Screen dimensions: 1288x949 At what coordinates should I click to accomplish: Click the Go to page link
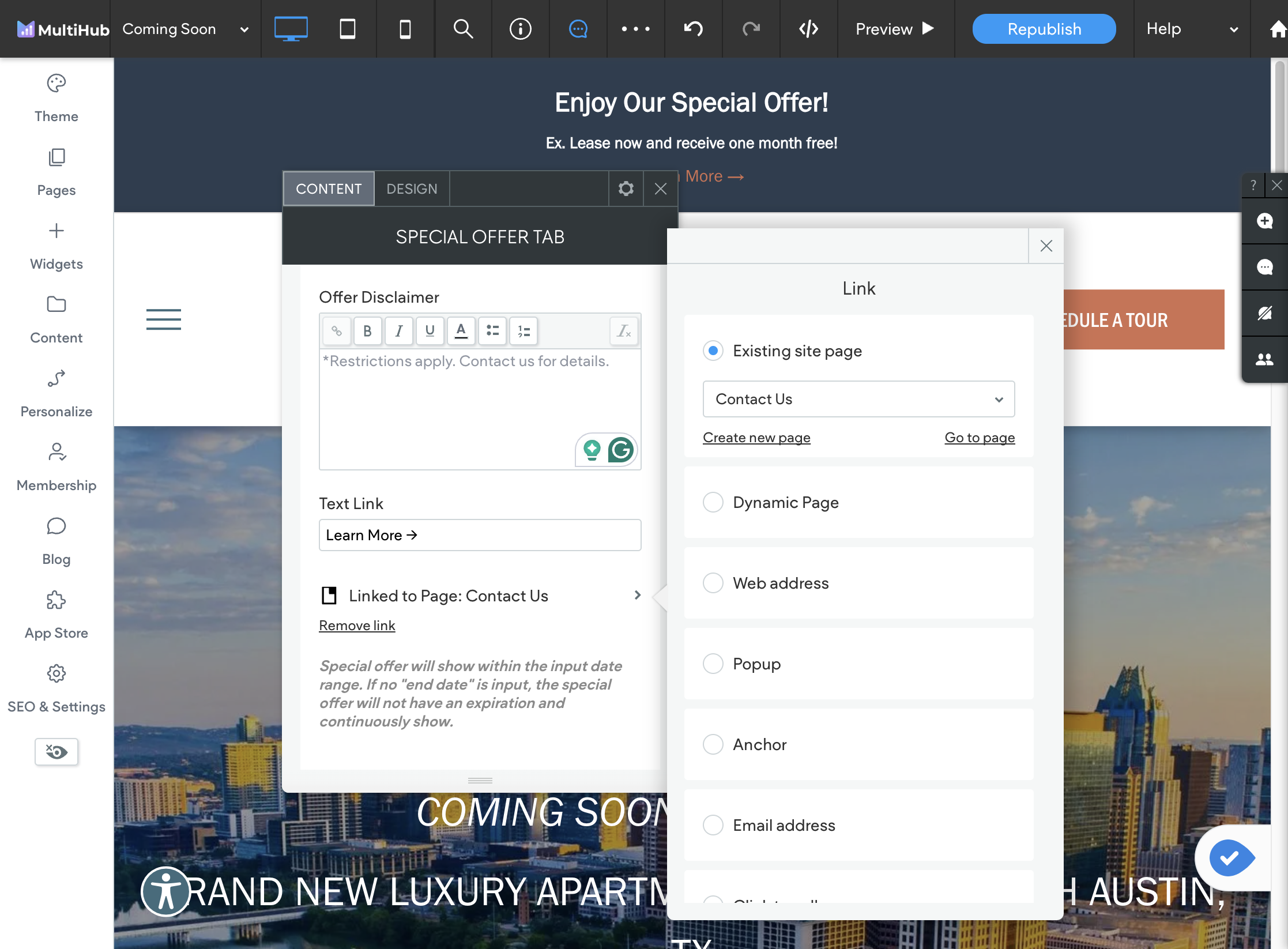(x=980, y=438)
